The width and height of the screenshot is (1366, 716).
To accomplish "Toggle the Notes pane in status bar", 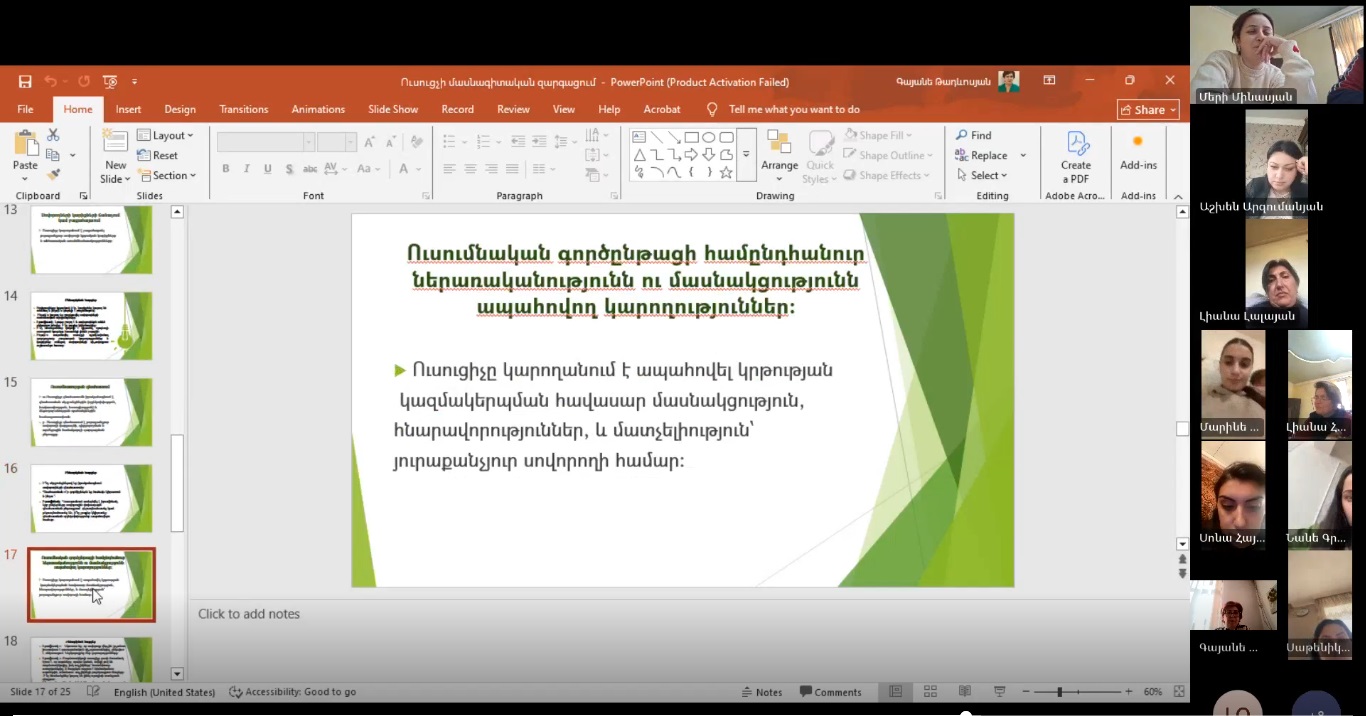I will pos(762,692).
